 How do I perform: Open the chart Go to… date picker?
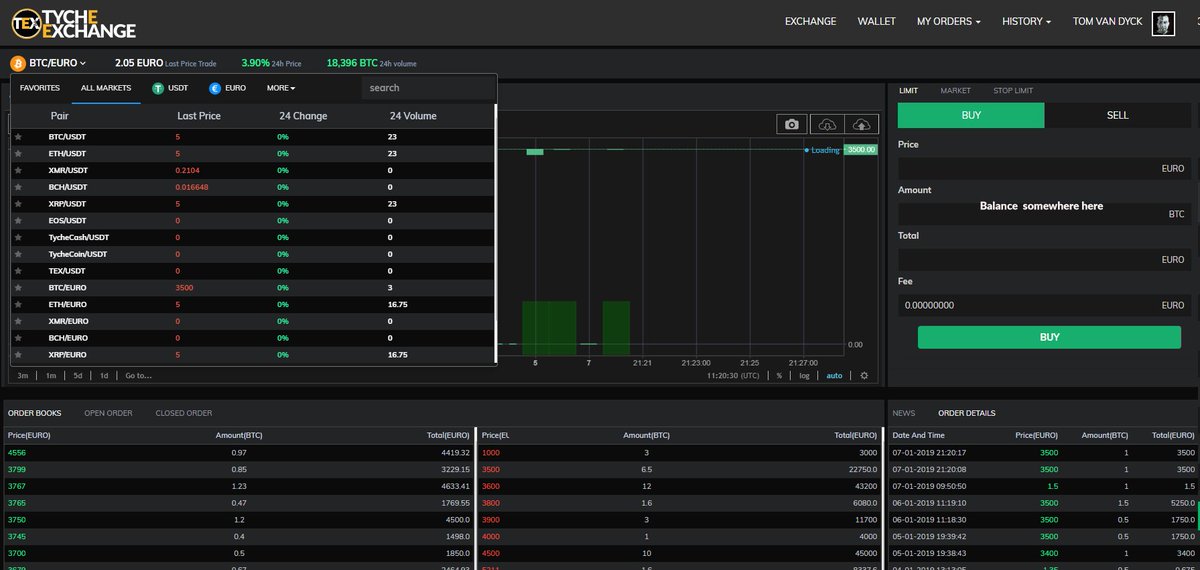click(x=138, y=376)
